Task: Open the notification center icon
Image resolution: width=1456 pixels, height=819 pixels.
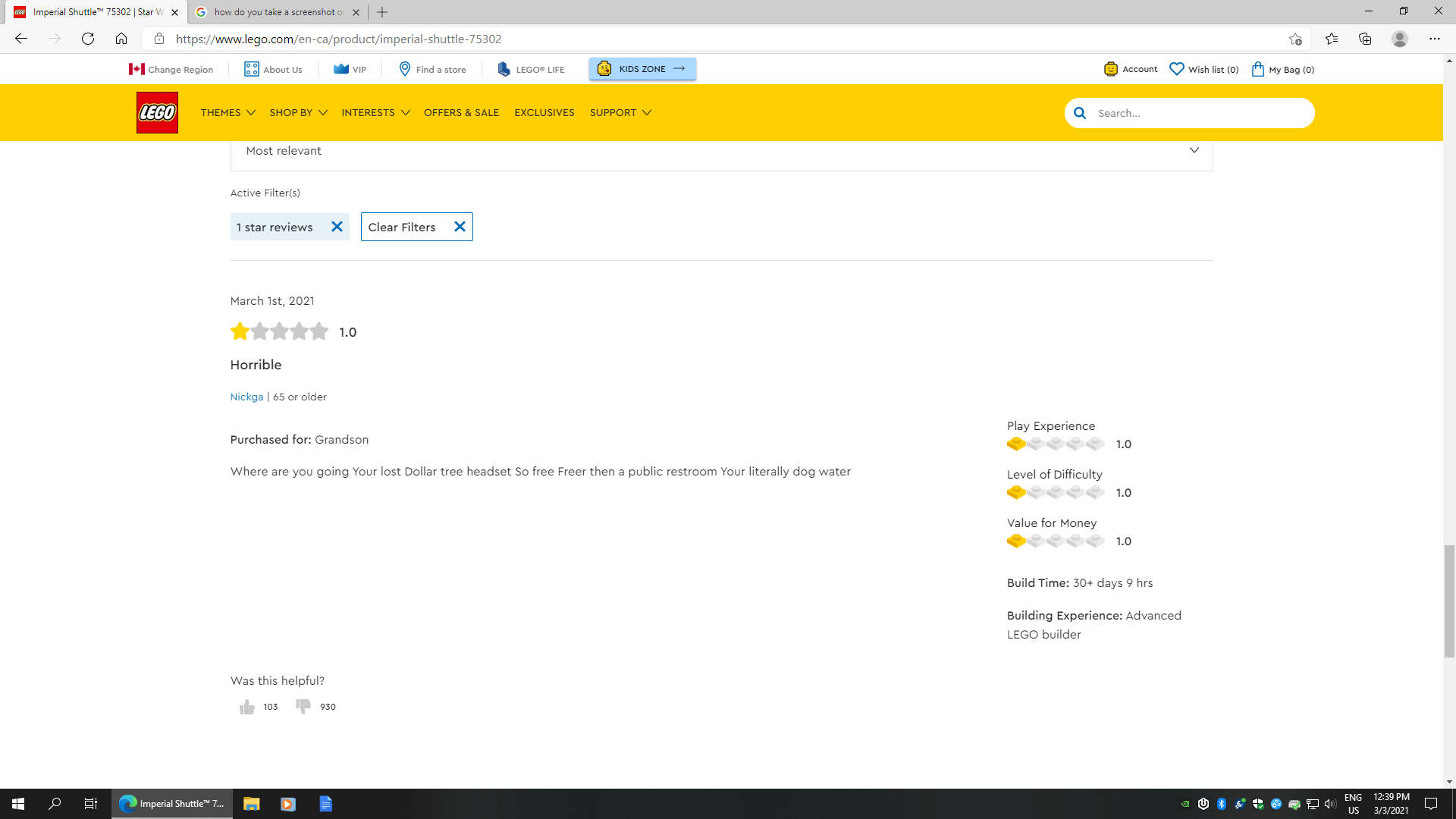Action: pyautogui.click(x=1431, y=804)
